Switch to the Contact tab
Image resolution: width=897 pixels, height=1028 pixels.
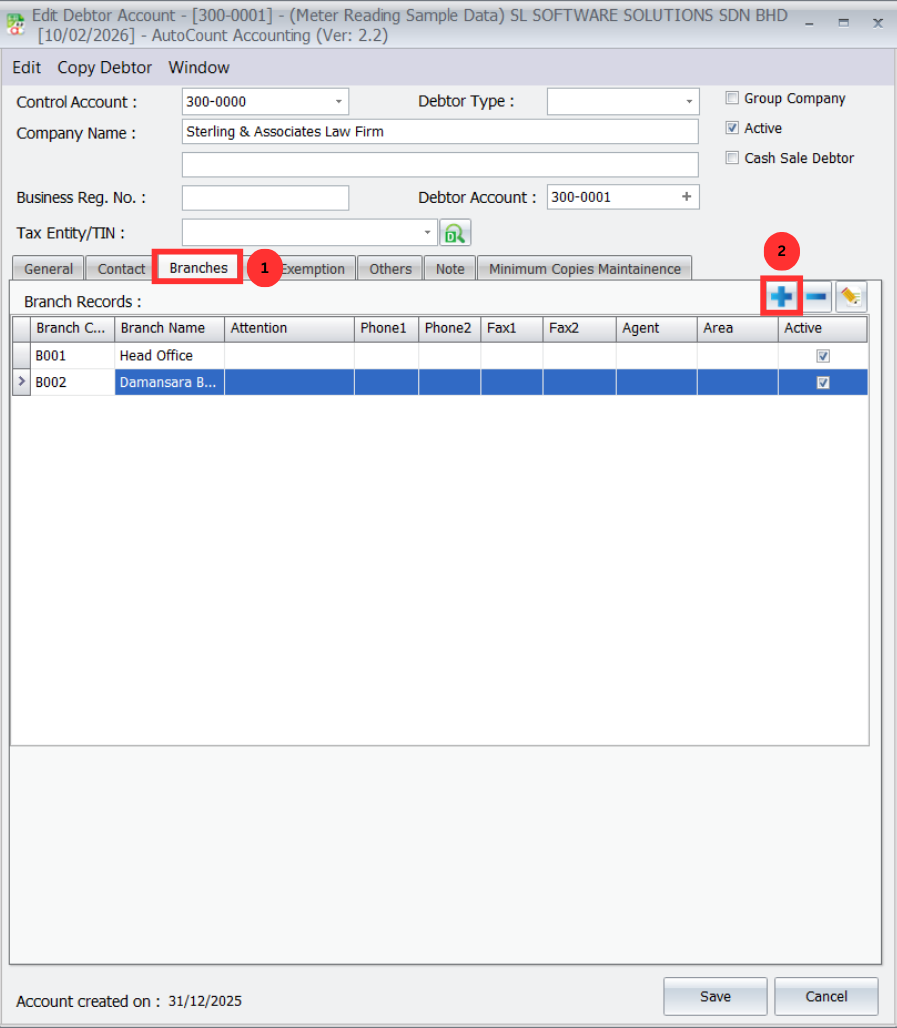[121, 269]
